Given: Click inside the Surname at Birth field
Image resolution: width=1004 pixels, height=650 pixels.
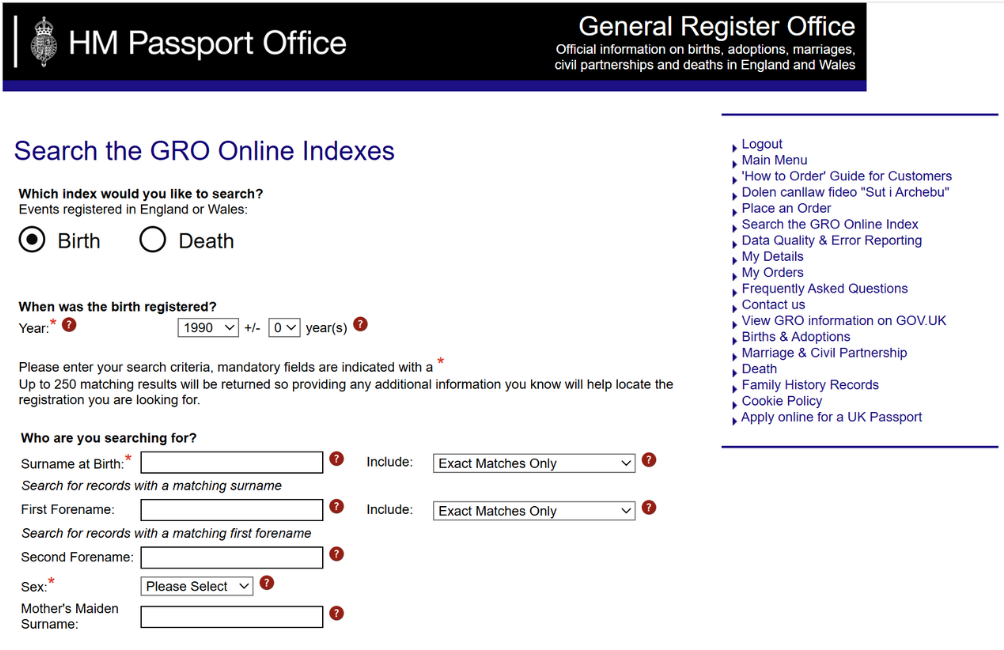Looking at the screenshot, I should pyautogui.click(x=231, y=462).
